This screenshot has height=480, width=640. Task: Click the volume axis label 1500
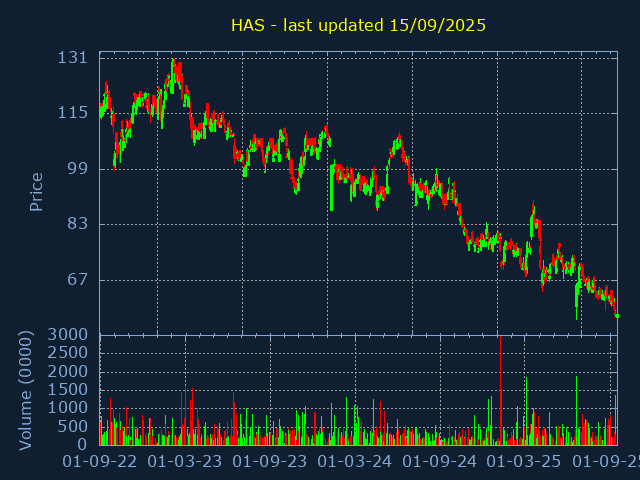68,390
